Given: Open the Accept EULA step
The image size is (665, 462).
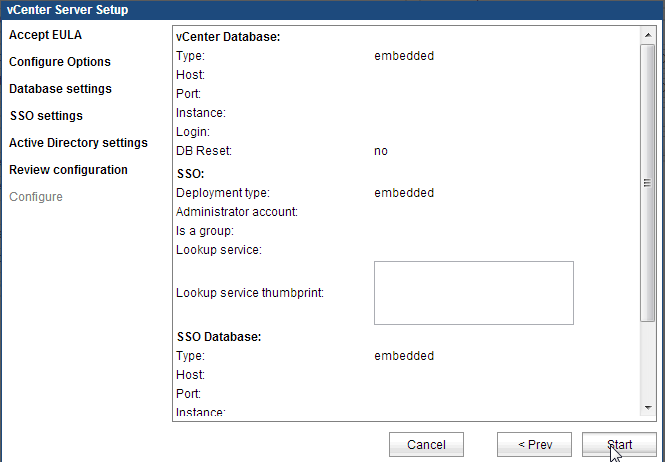Looking at the screenshot, I should (x=45, y=35).
